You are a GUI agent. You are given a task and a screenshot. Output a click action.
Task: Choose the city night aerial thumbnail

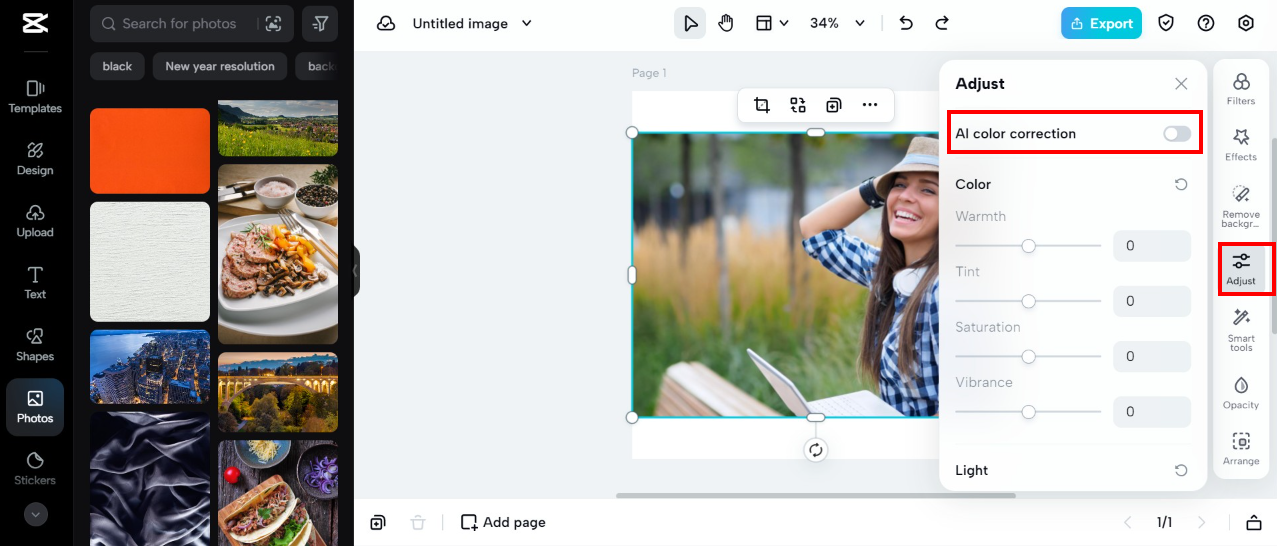click(150, 367)
